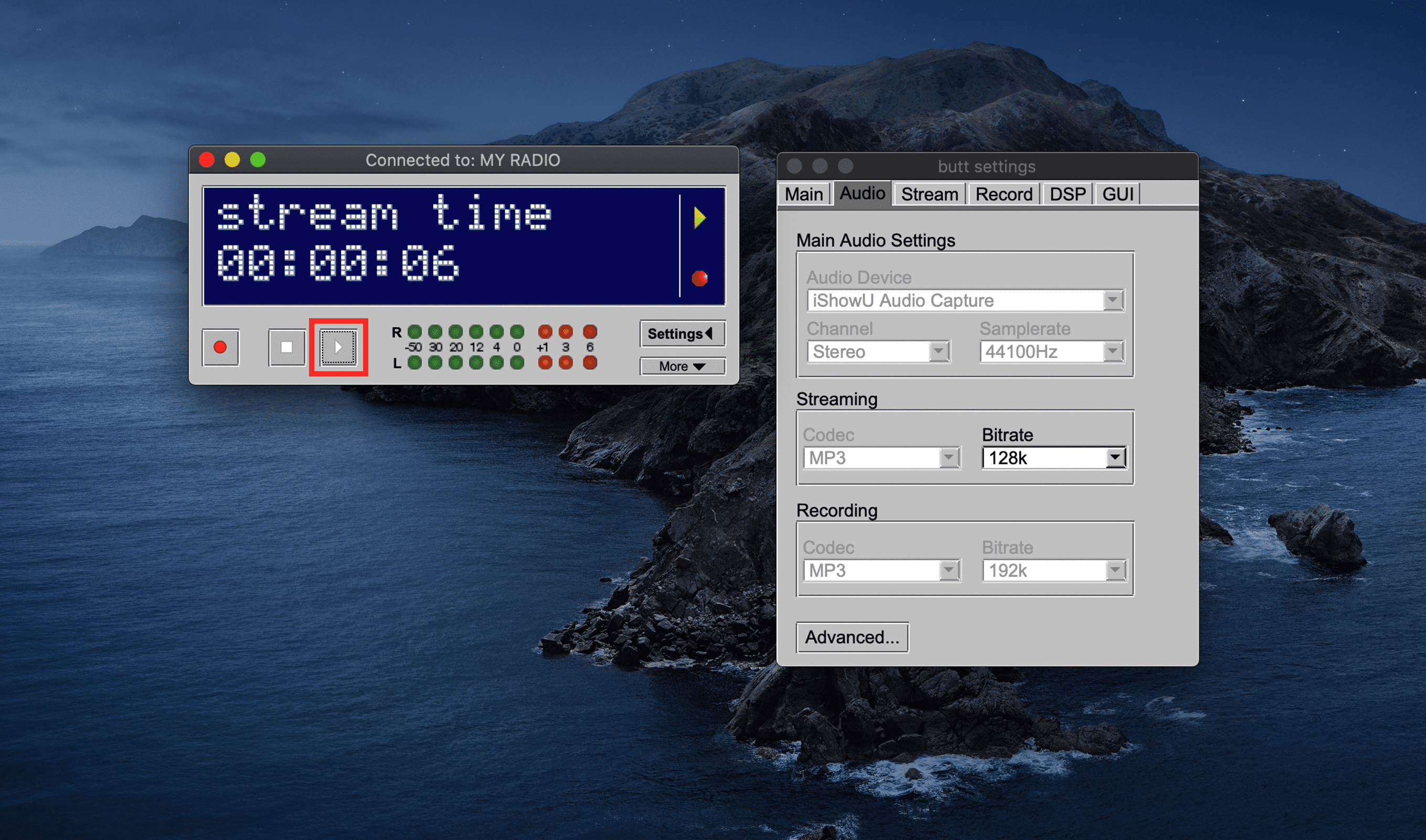
Task: Click the right channel 0 dB meter LED
Action: click(x=517, y=332)
